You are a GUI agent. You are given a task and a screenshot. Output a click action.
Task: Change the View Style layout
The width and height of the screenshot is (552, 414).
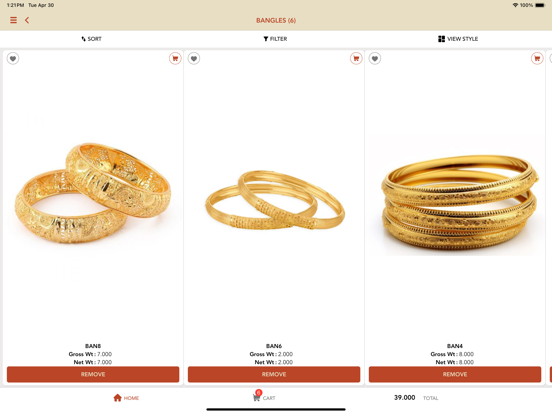pyautogui.click(x=458, y=39)
